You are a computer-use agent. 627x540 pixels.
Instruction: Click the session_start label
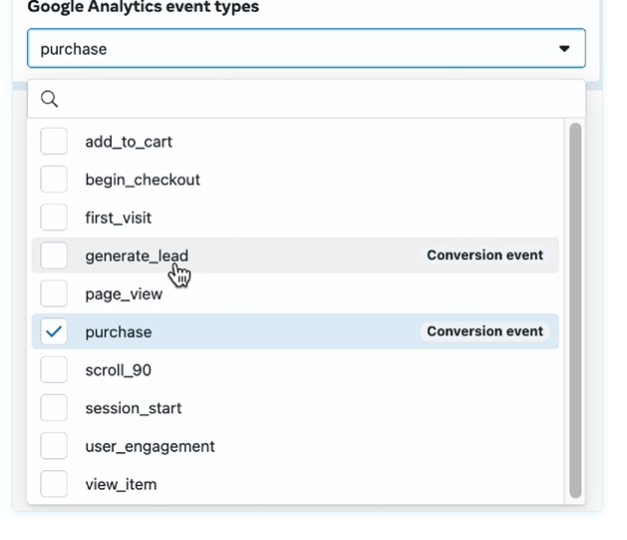[x=133, y=408]
